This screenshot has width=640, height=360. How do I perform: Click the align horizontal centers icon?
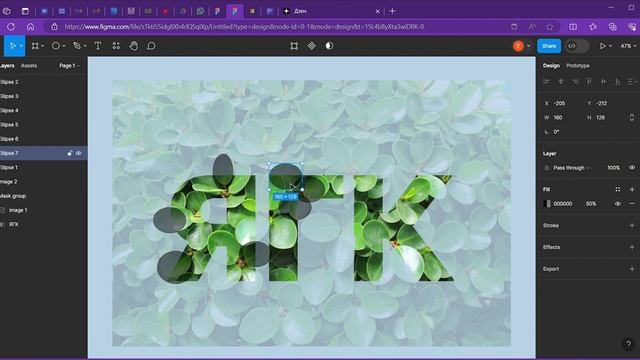tap(561, 82)
